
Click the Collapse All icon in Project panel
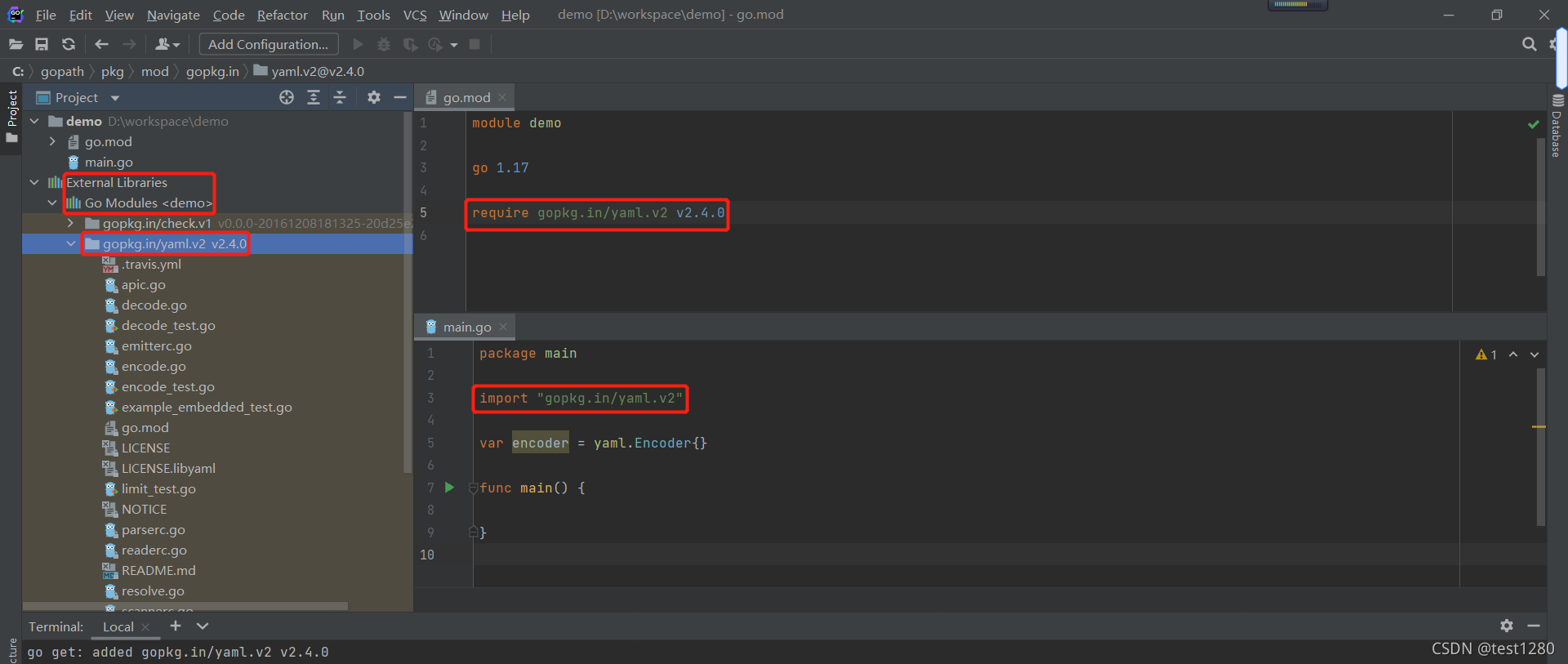(x=340, y=97)
